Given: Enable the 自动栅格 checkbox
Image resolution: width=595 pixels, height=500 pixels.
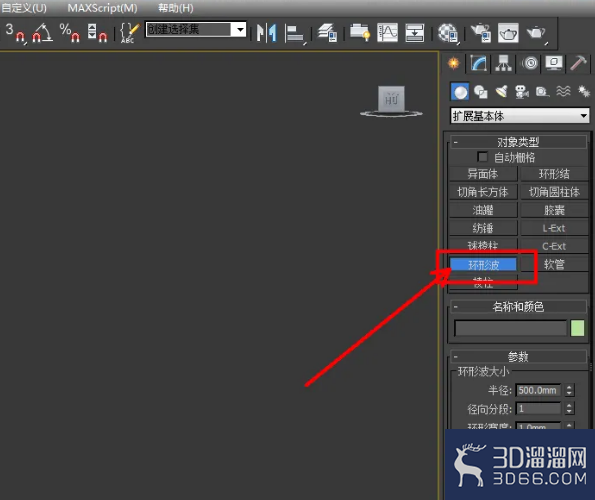Looking at the screenshot, I should click(482, 157).
